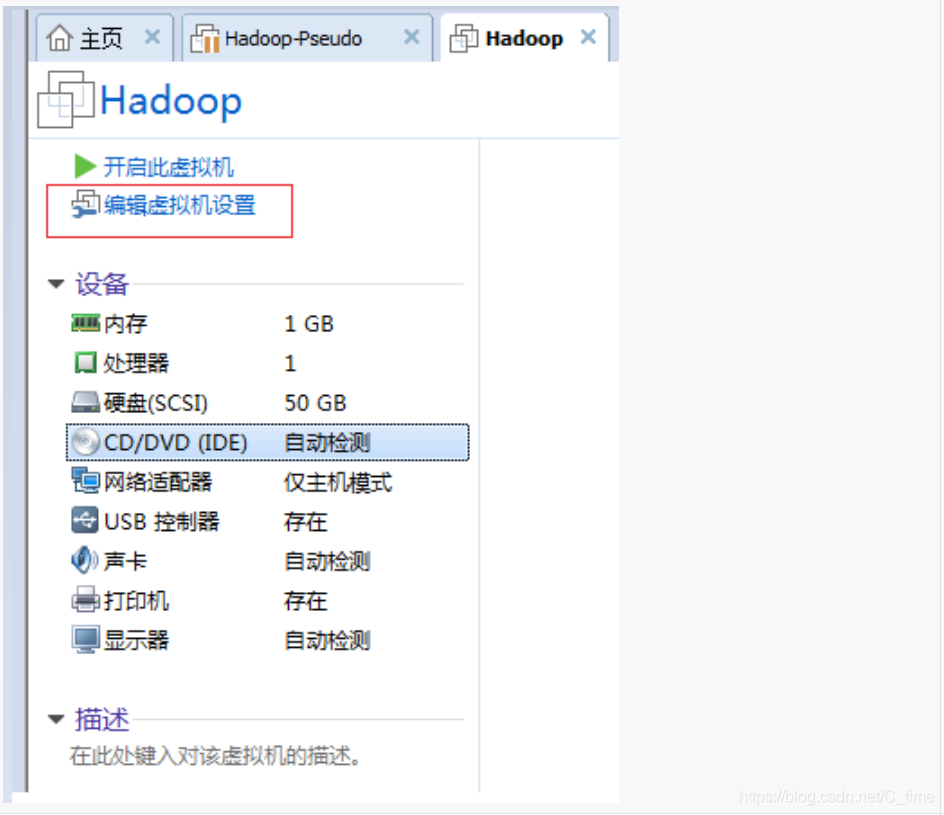Click the CD/DVD disc icon
Viewport: 944px width, 815px height.
[85, 442]
